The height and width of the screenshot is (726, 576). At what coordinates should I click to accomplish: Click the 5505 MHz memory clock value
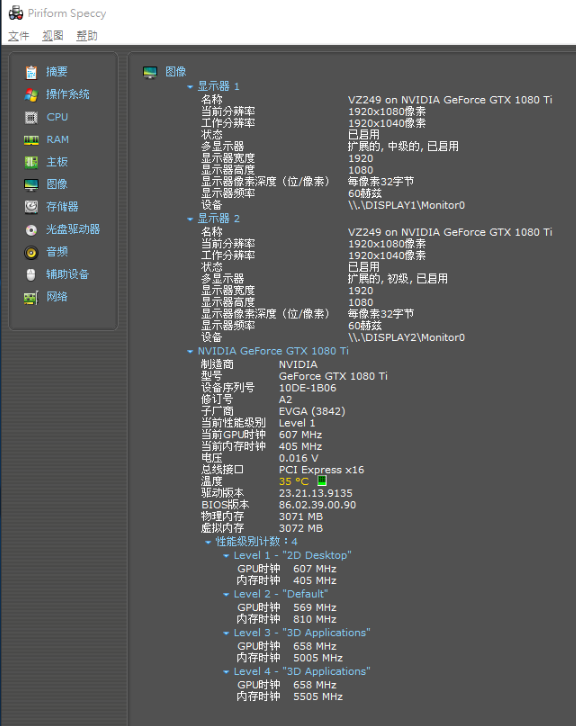318,696
